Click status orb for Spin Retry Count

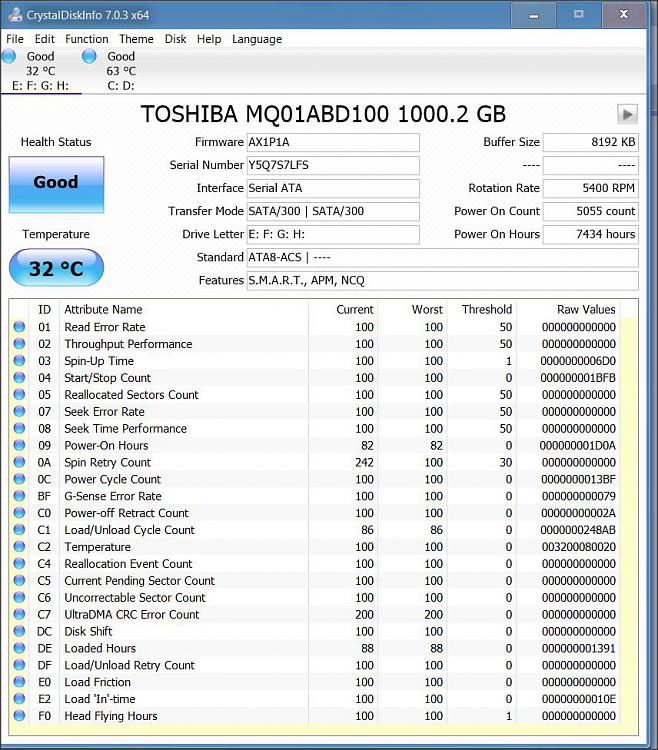pos(19,462)
